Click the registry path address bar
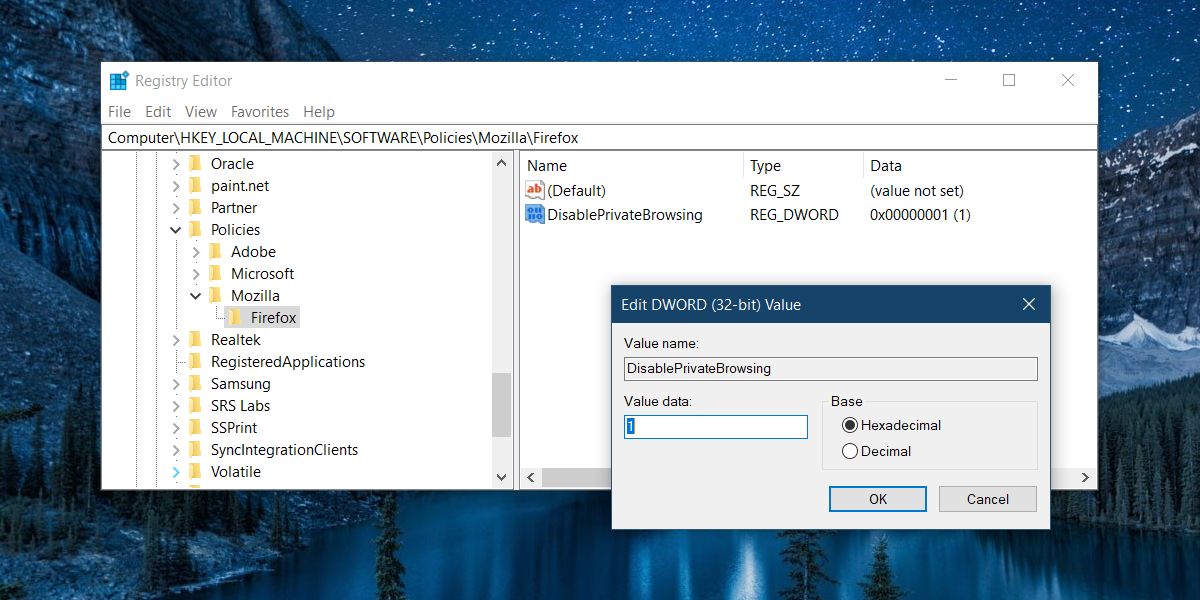Viewport: 1200px width, 600px height. click(599, 138)
